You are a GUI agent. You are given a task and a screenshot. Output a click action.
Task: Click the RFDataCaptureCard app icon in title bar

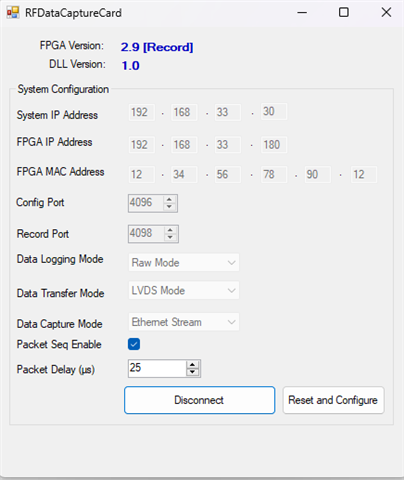pos(13,13)
